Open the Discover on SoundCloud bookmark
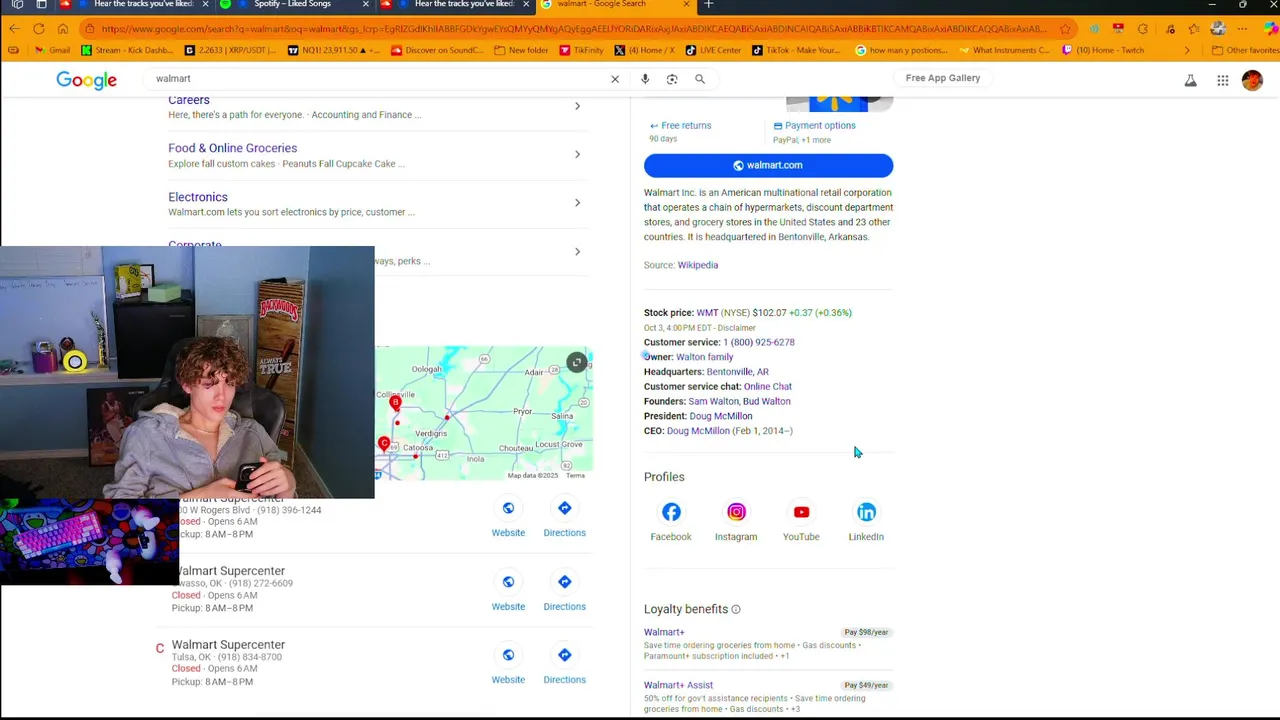Image resolution: width=1280 pixels, height=720 pixels. click(437, 50)
